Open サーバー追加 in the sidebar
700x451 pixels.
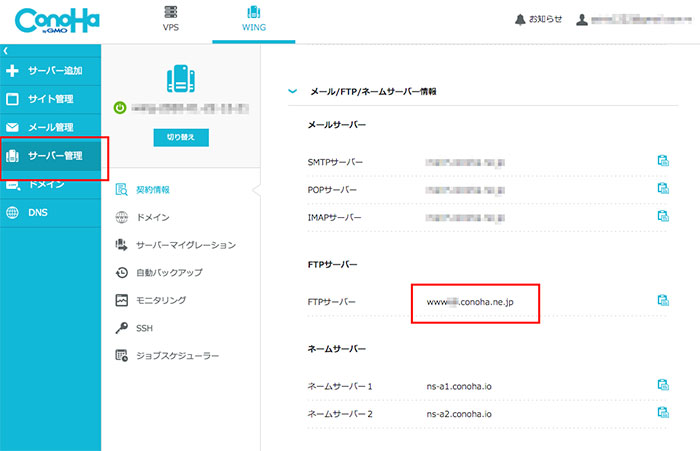50,71
